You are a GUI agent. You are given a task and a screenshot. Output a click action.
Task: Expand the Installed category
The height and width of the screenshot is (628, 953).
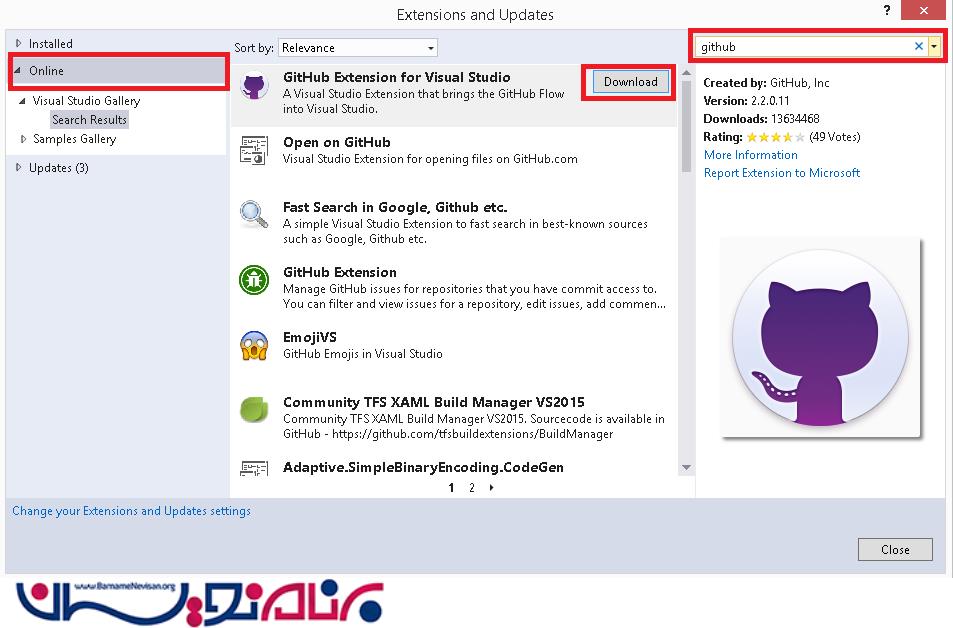tap(18, 44)
